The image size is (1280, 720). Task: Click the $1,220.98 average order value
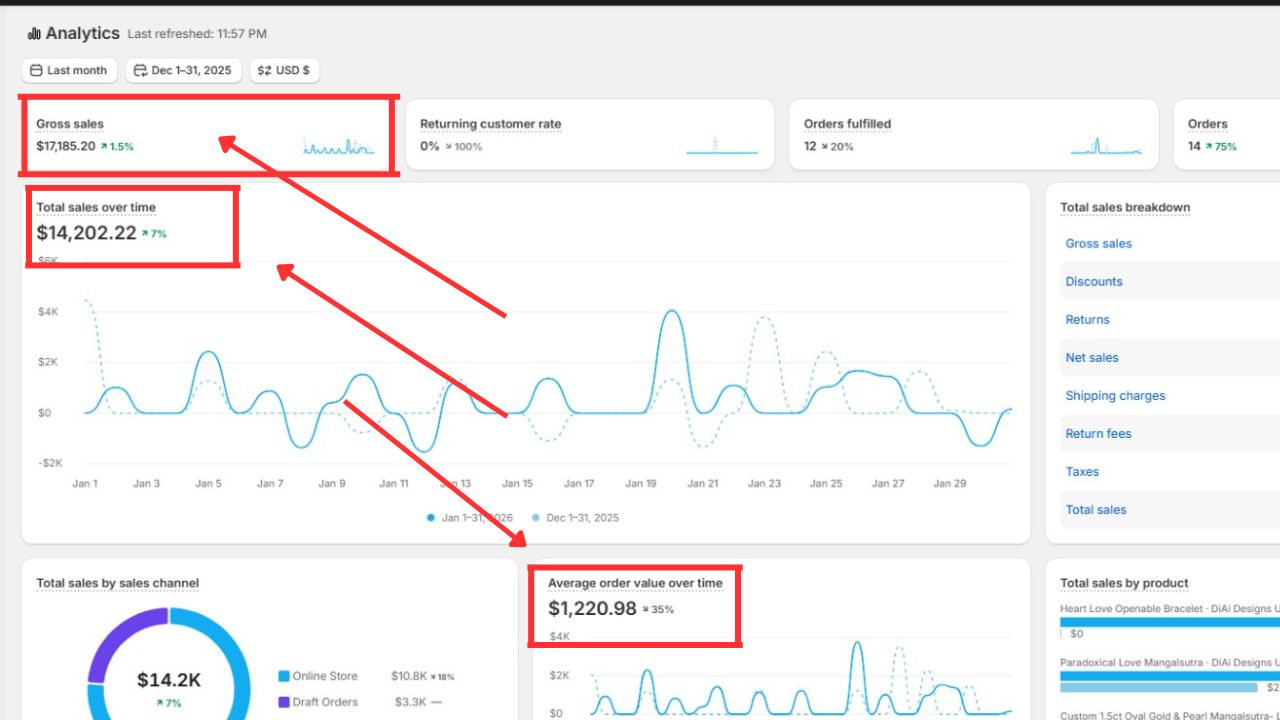(592, 608)
